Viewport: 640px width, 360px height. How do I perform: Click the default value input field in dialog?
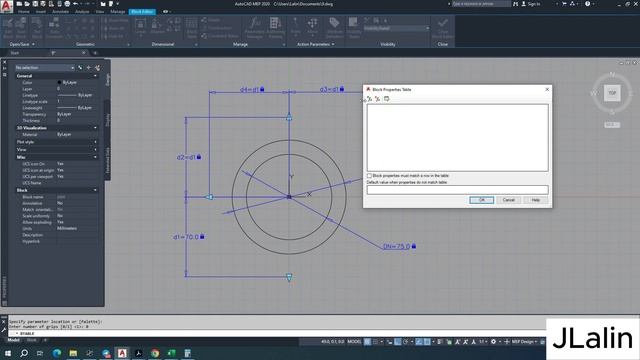(x=458, y=189)
